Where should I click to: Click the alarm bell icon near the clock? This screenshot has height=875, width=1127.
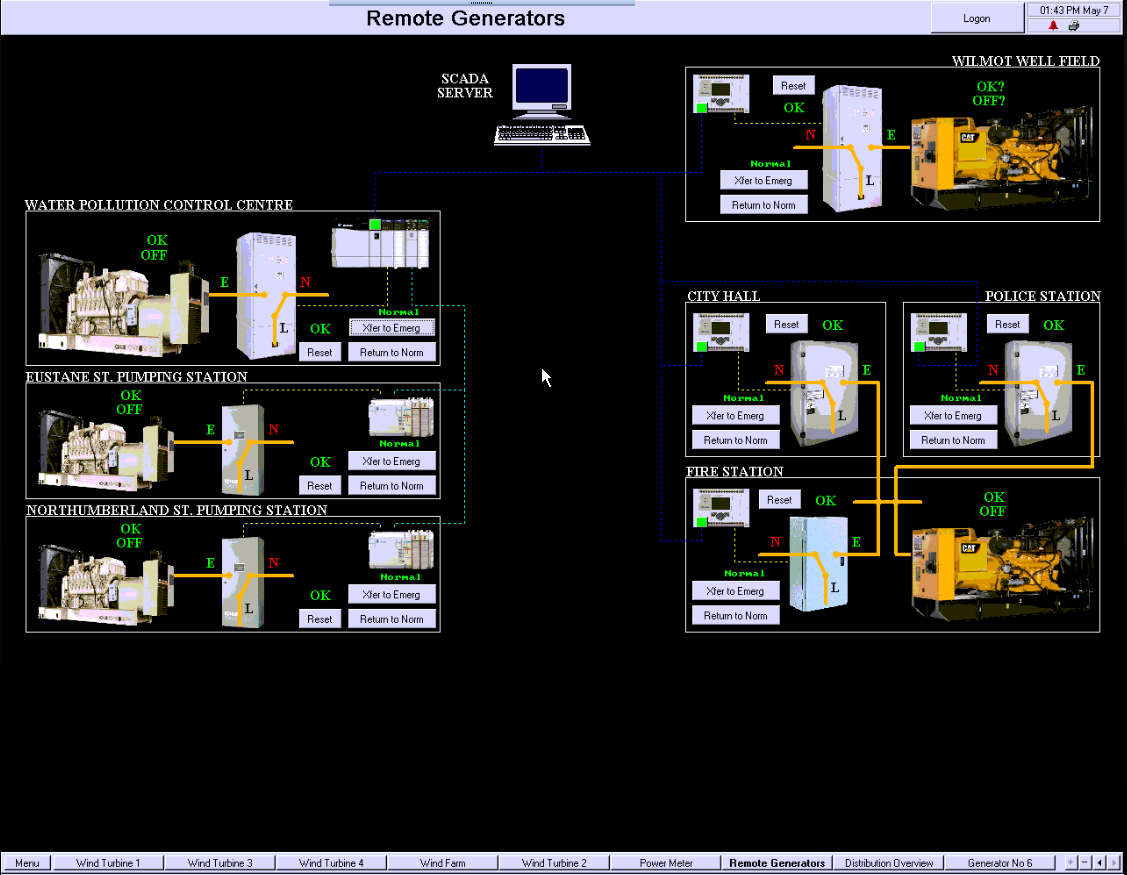1051,26
